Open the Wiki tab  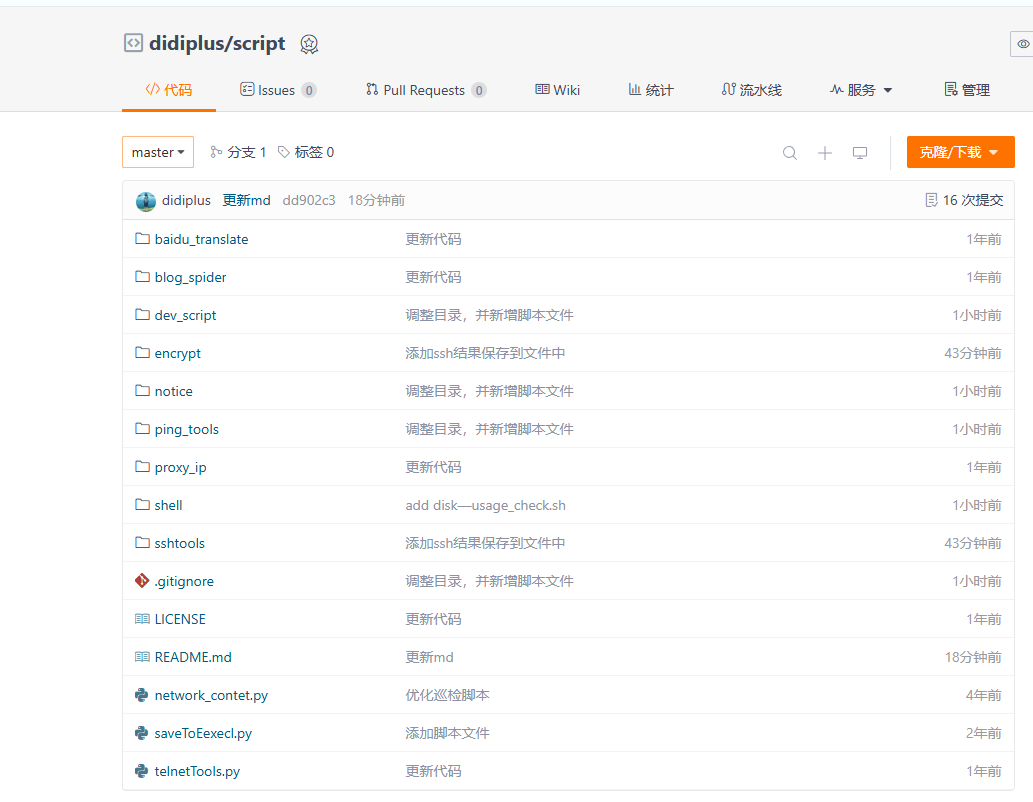(557, 90)
